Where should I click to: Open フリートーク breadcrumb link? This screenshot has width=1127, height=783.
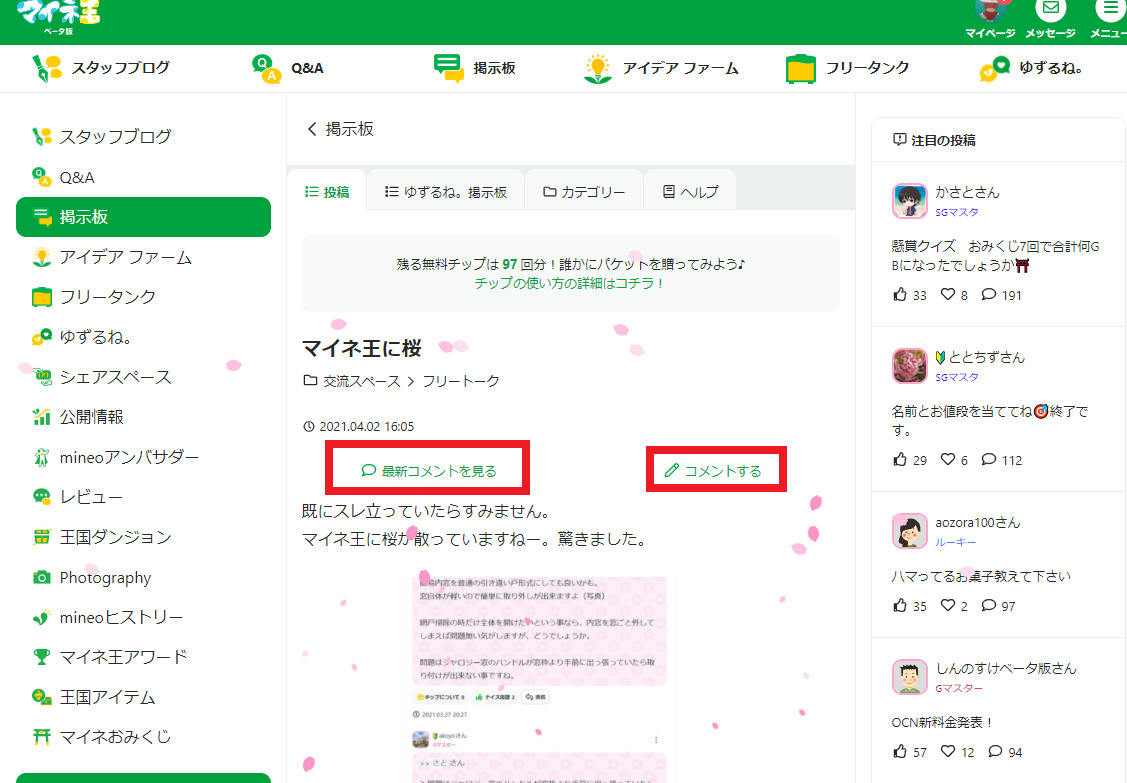461,381
